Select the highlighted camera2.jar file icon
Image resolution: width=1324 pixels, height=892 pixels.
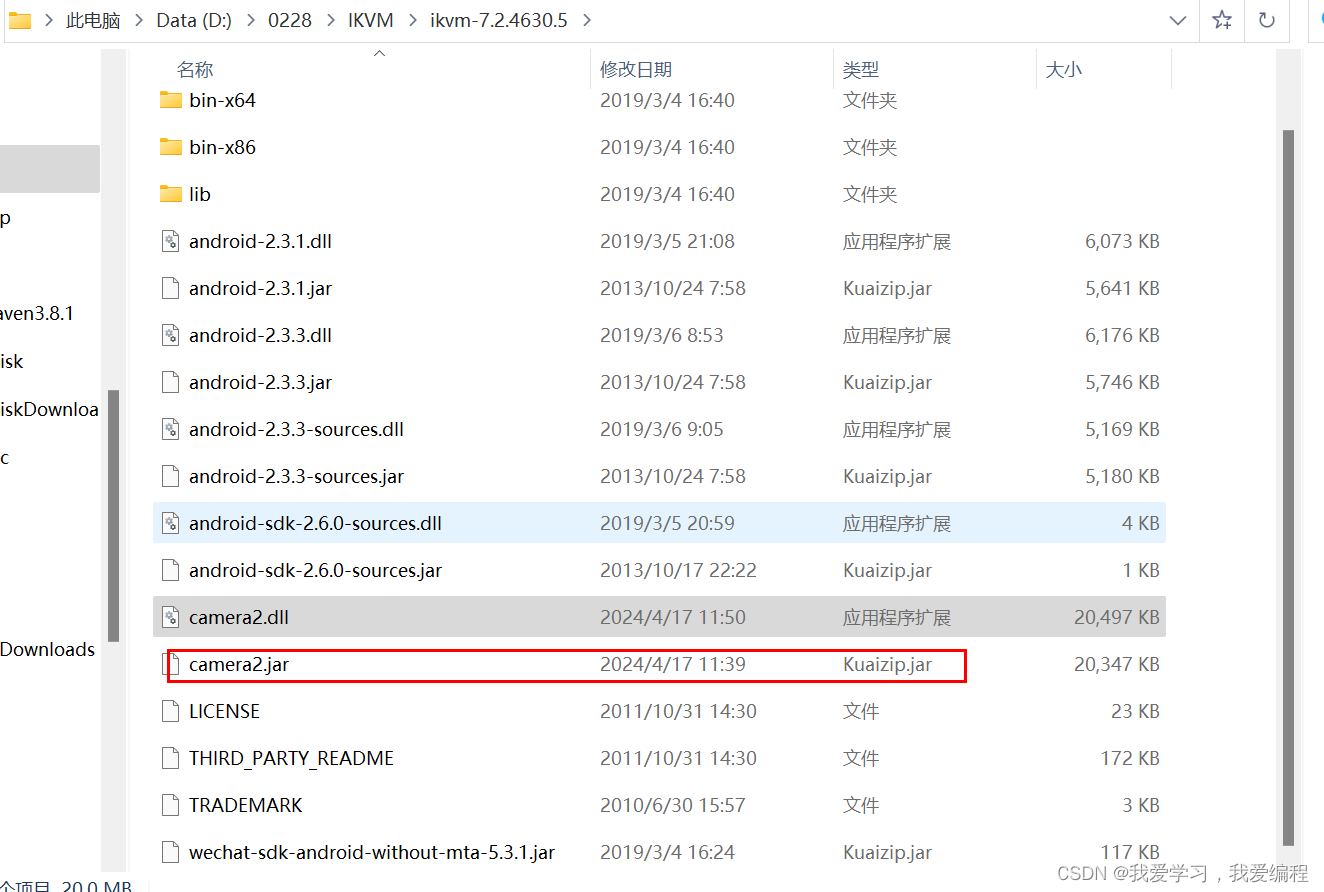click(170, 663)
